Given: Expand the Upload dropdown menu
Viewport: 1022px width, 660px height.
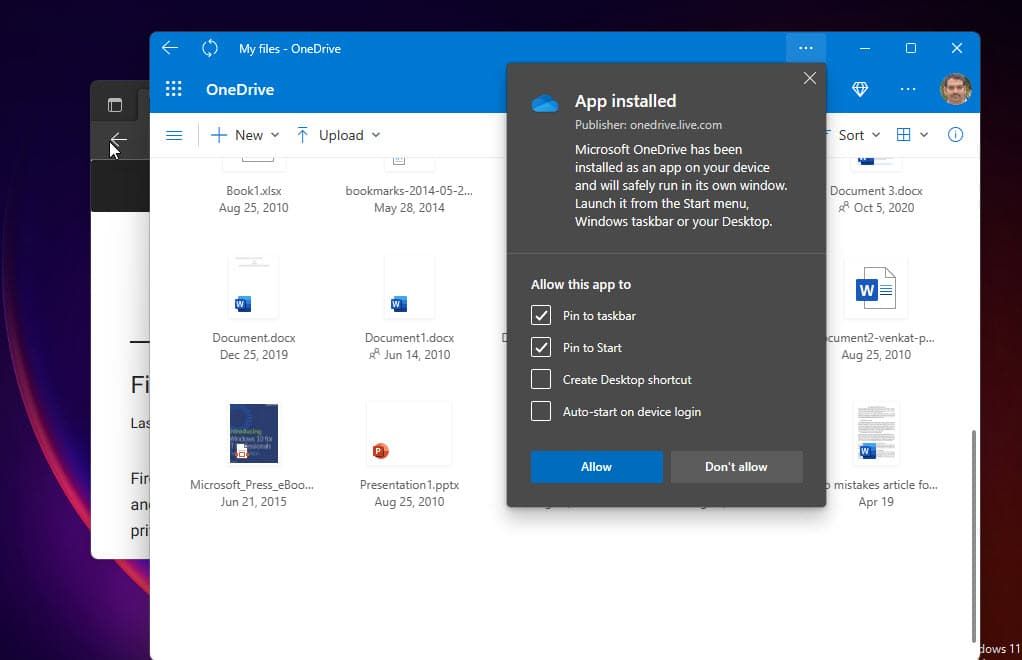Looking at the screenshot, I should (375, 135).
